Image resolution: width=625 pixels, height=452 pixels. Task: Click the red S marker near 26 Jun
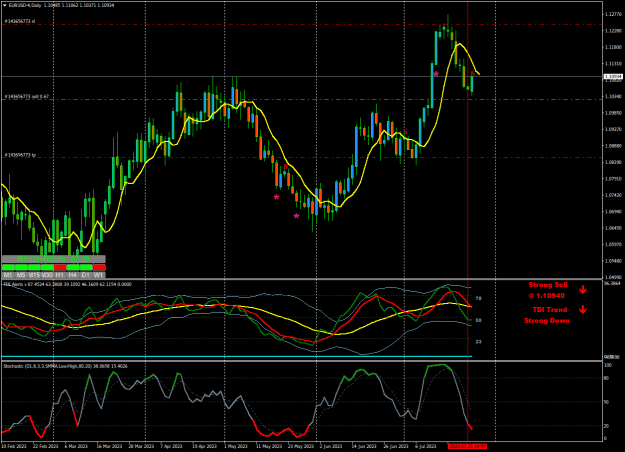(x=405, y=132)
